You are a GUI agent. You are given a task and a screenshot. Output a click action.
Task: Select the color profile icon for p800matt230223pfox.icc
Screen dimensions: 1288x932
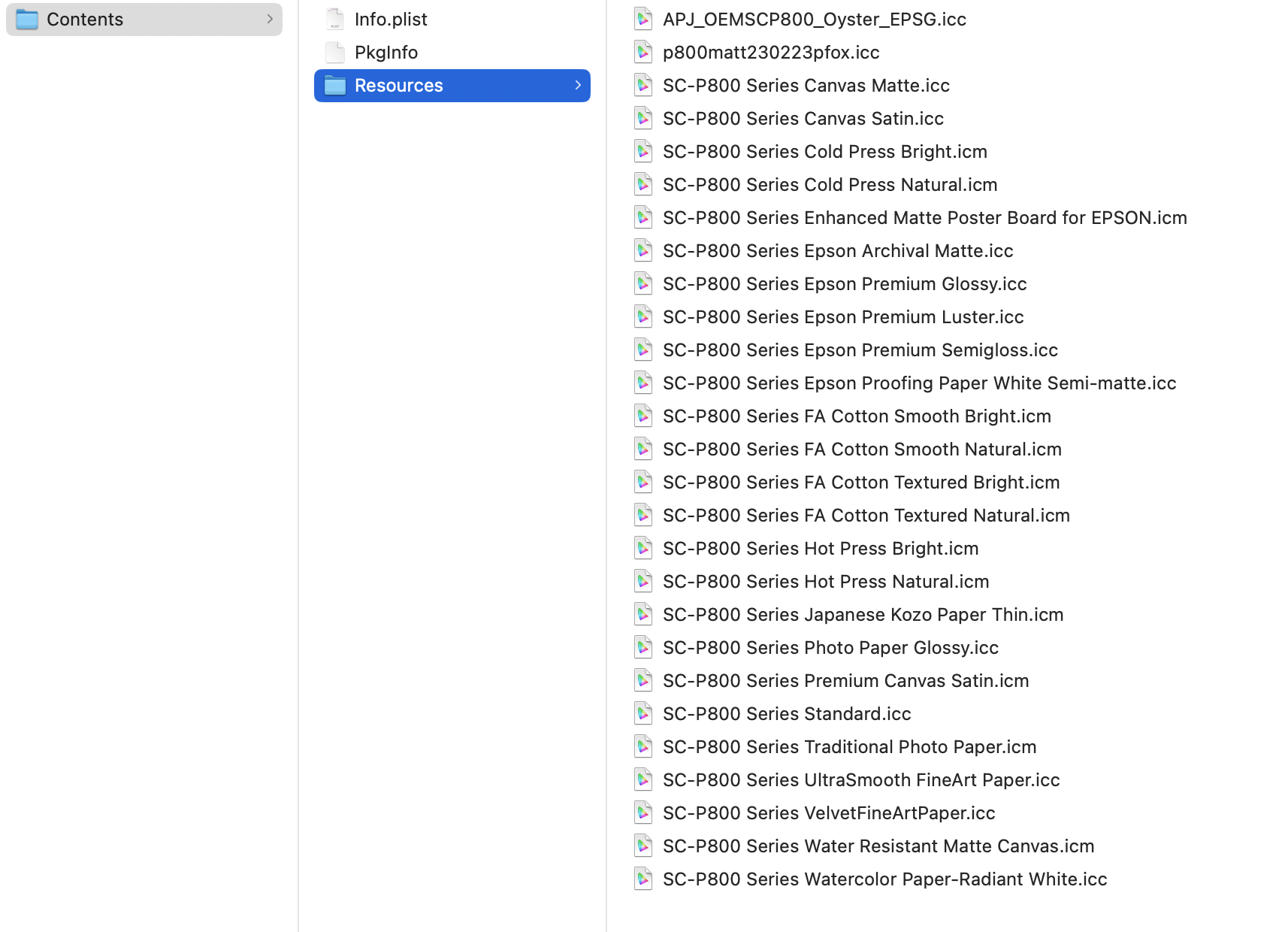click(643, 52)
